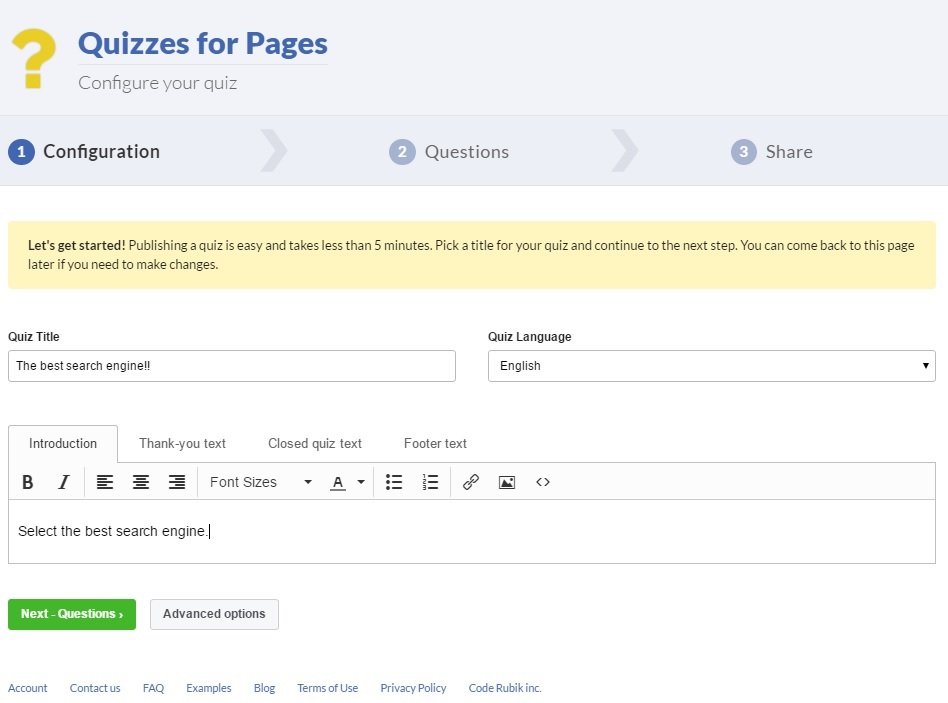Align text to the right
948x703 pixels.
click(x=176, y=482)
